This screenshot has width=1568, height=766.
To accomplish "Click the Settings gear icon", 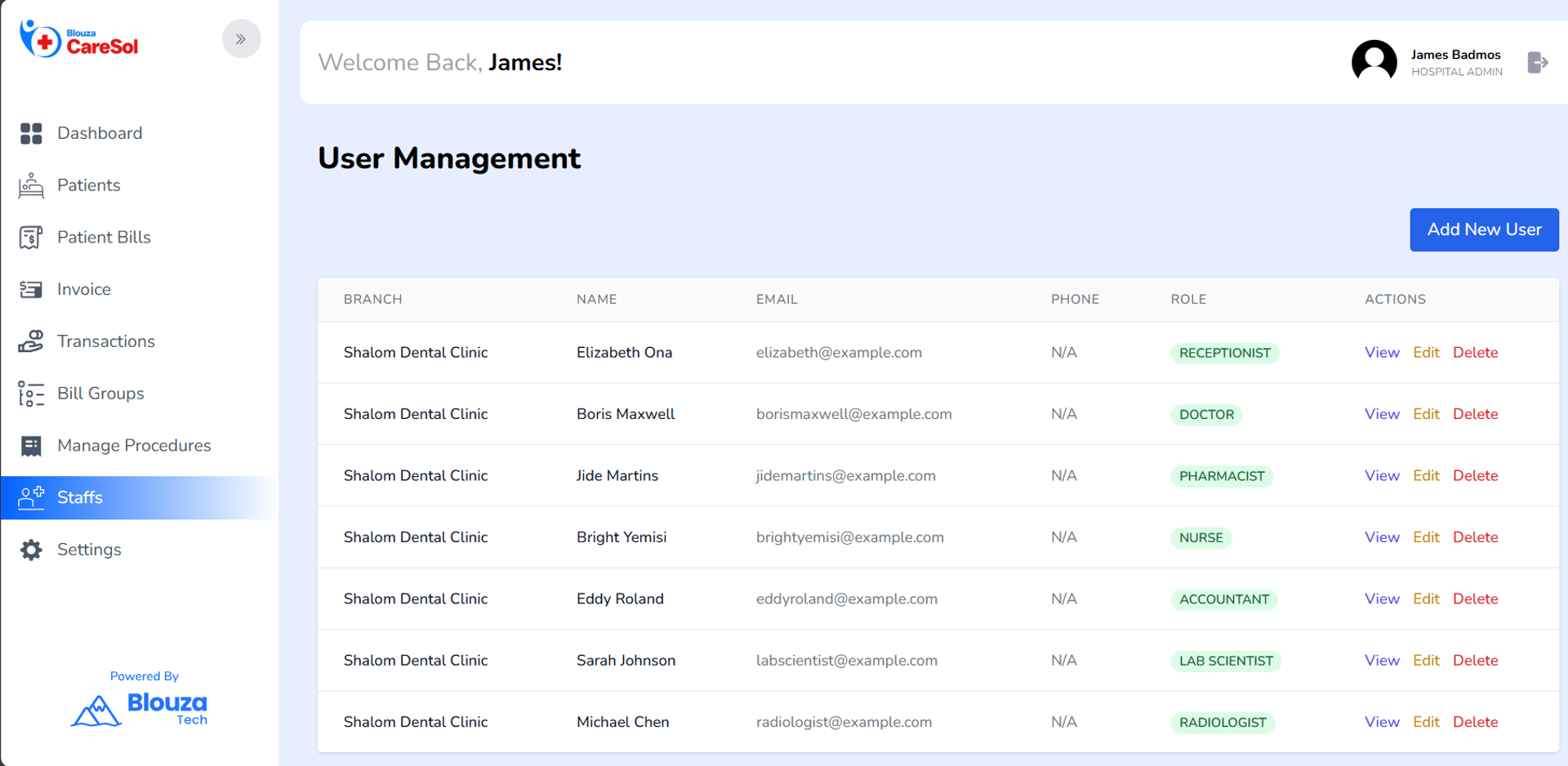I will coord(31,550).
